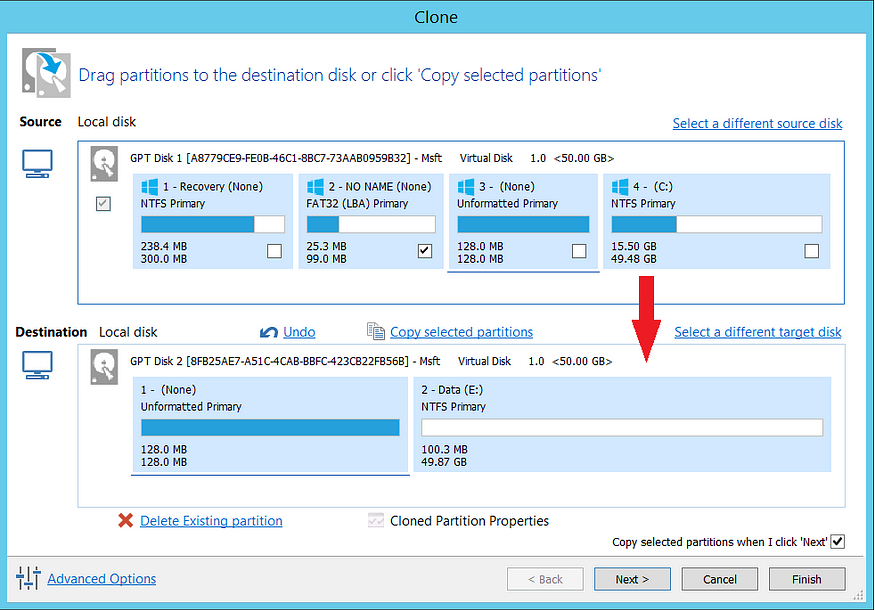Screen dimensions: 875x610
Task: Click the Source label
Action: point(40,122)
